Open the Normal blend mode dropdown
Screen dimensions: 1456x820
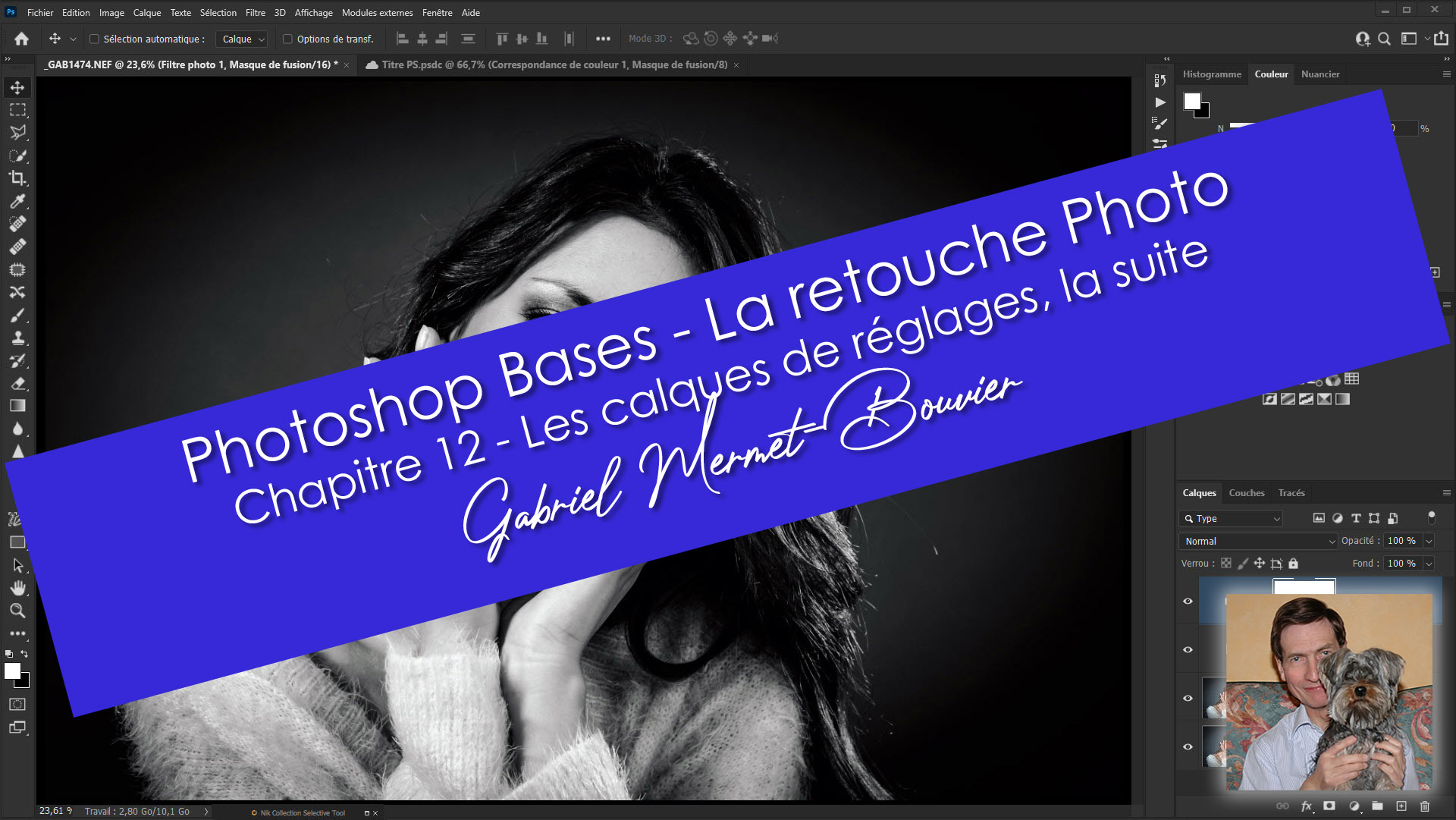click(1259, 541)
